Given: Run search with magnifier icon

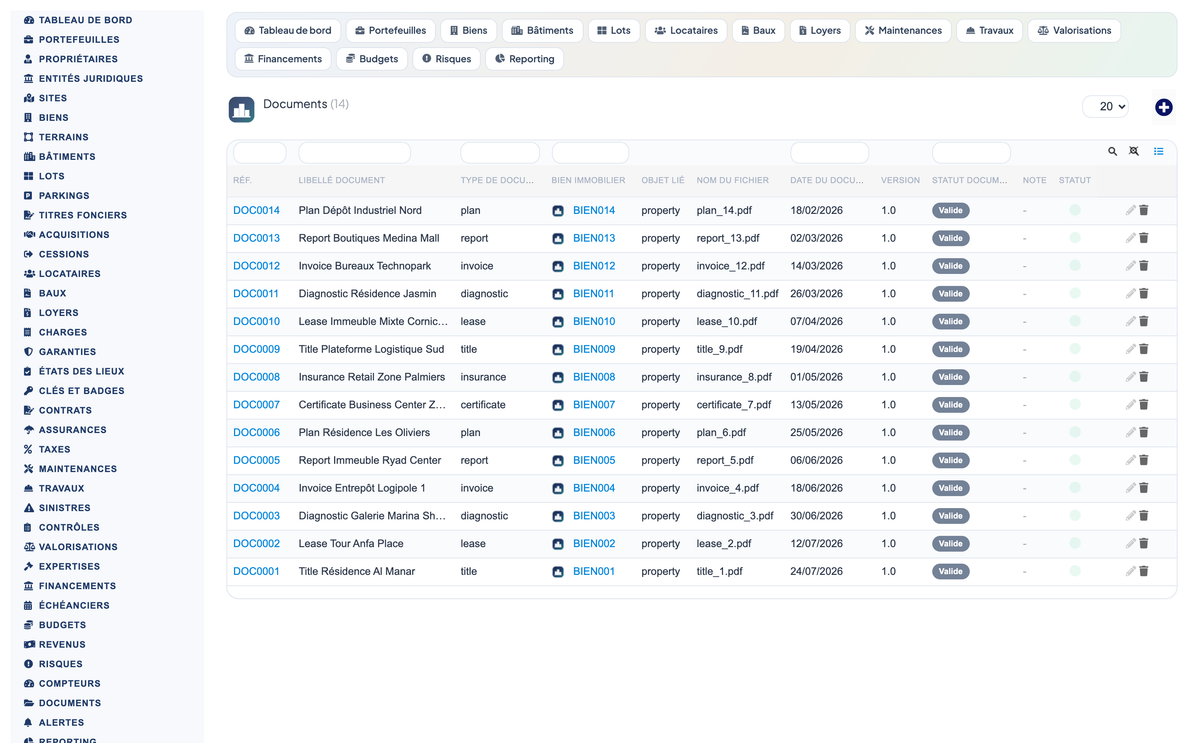Looking at the screenshot, I should point(1112,152).
